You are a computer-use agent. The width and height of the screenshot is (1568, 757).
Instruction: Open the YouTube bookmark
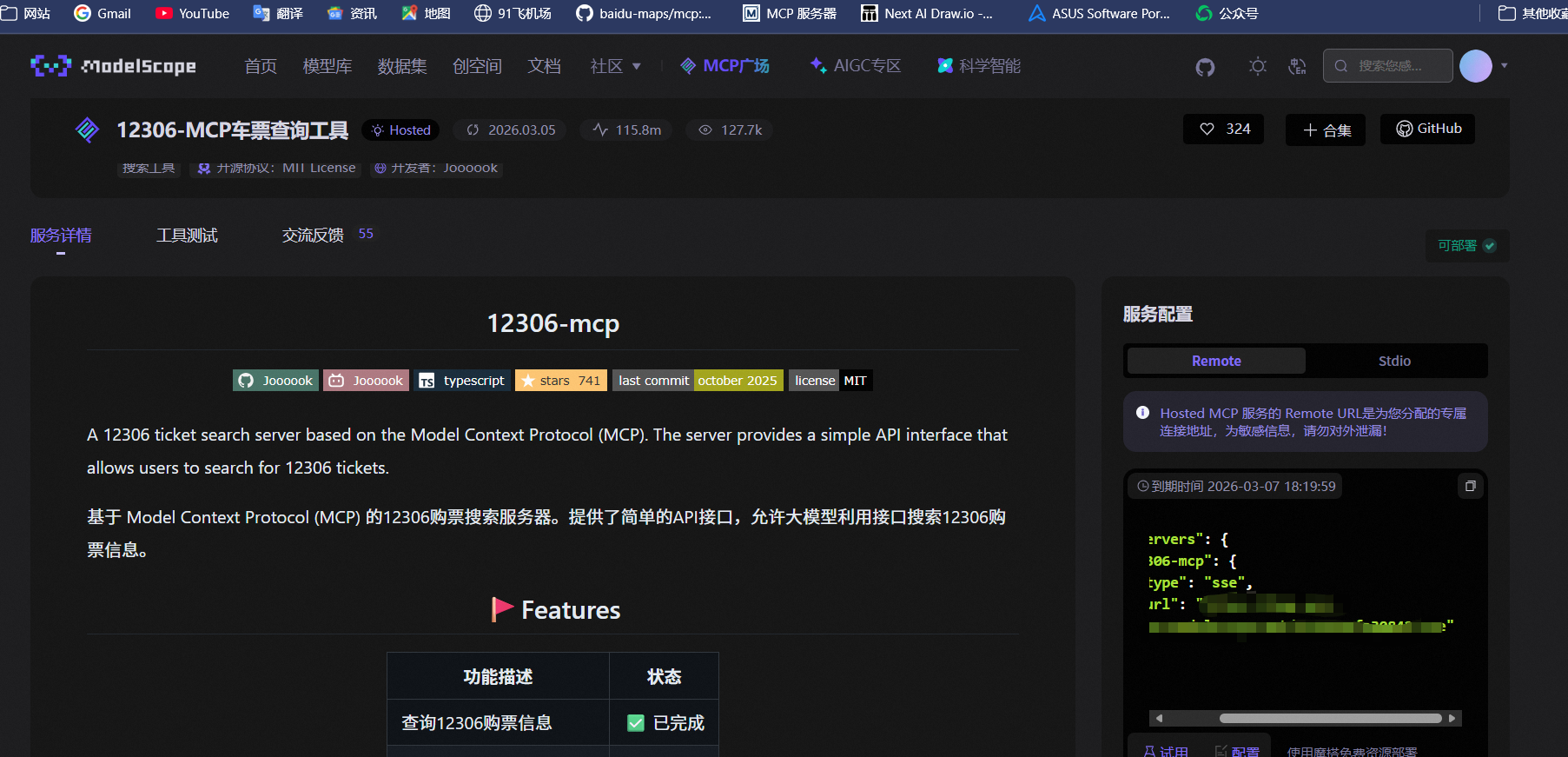(192, 13)
